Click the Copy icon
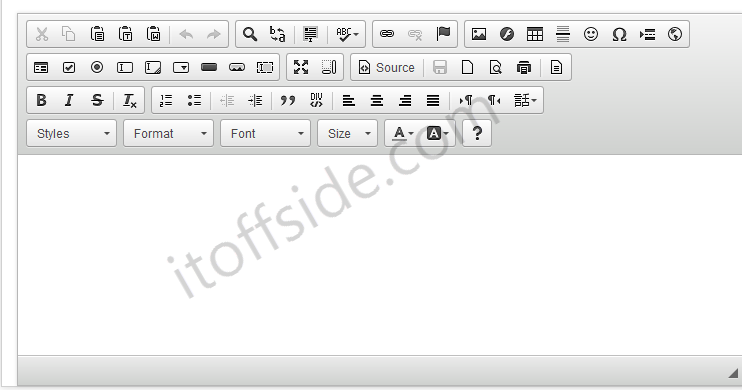This screenshot has width=742, height=390. (x=69, y=34)
